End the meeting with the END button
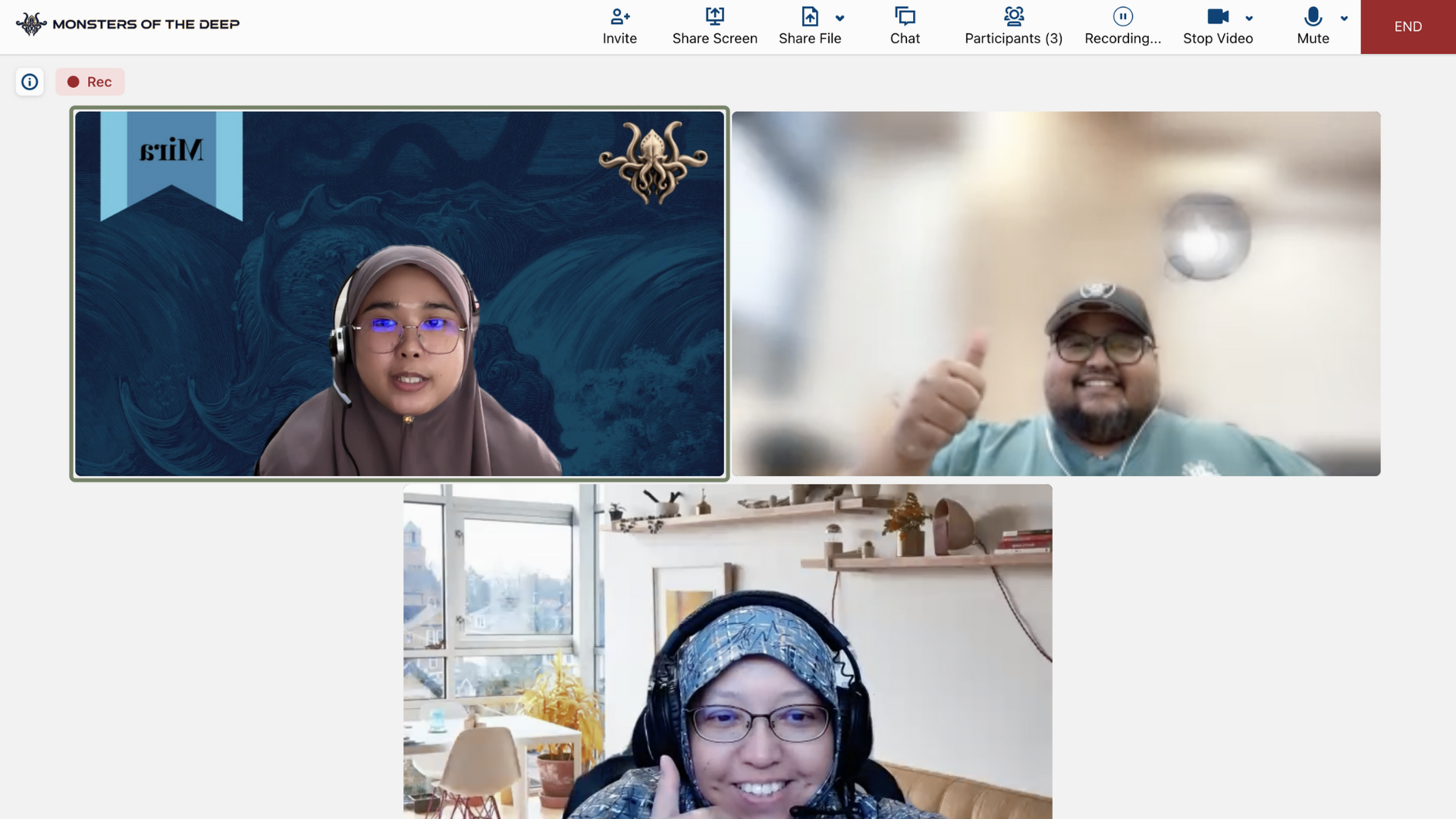The image size is (1456, 819). pyautogui.click(x=1408, y=27)
